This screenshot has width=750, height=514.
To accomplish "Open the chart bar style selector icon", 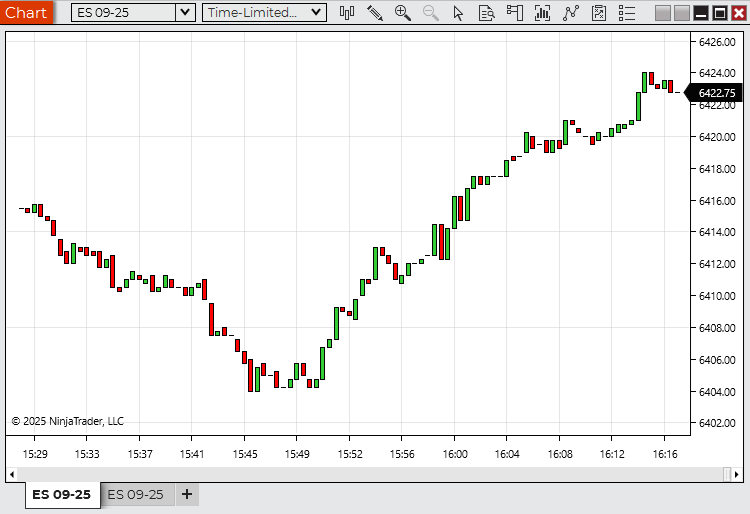I will coord(347,13).
